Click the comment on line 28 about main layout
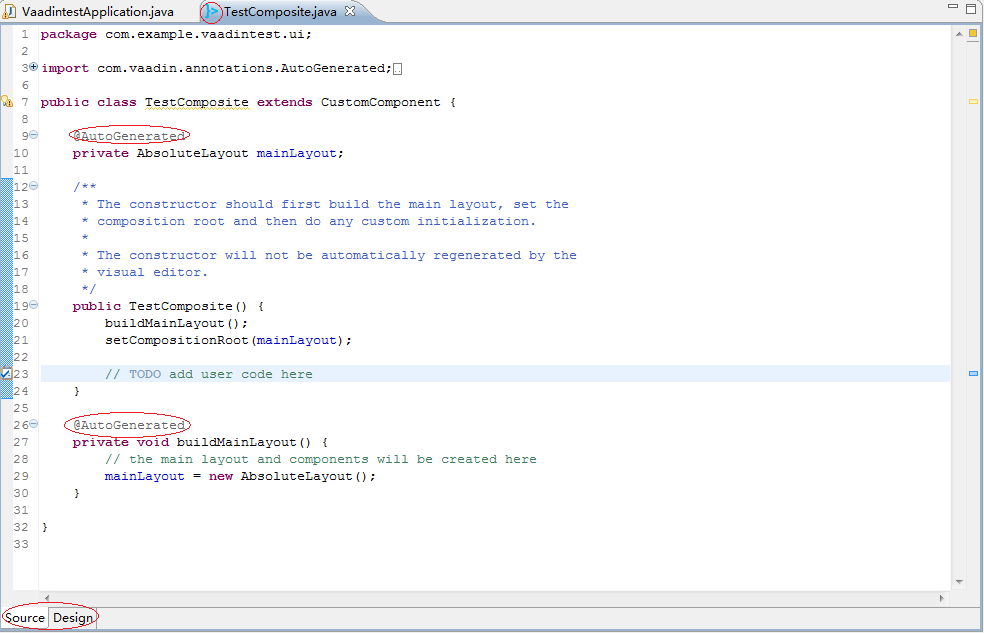Screen dimensions: 984x633 coord(321,459)
